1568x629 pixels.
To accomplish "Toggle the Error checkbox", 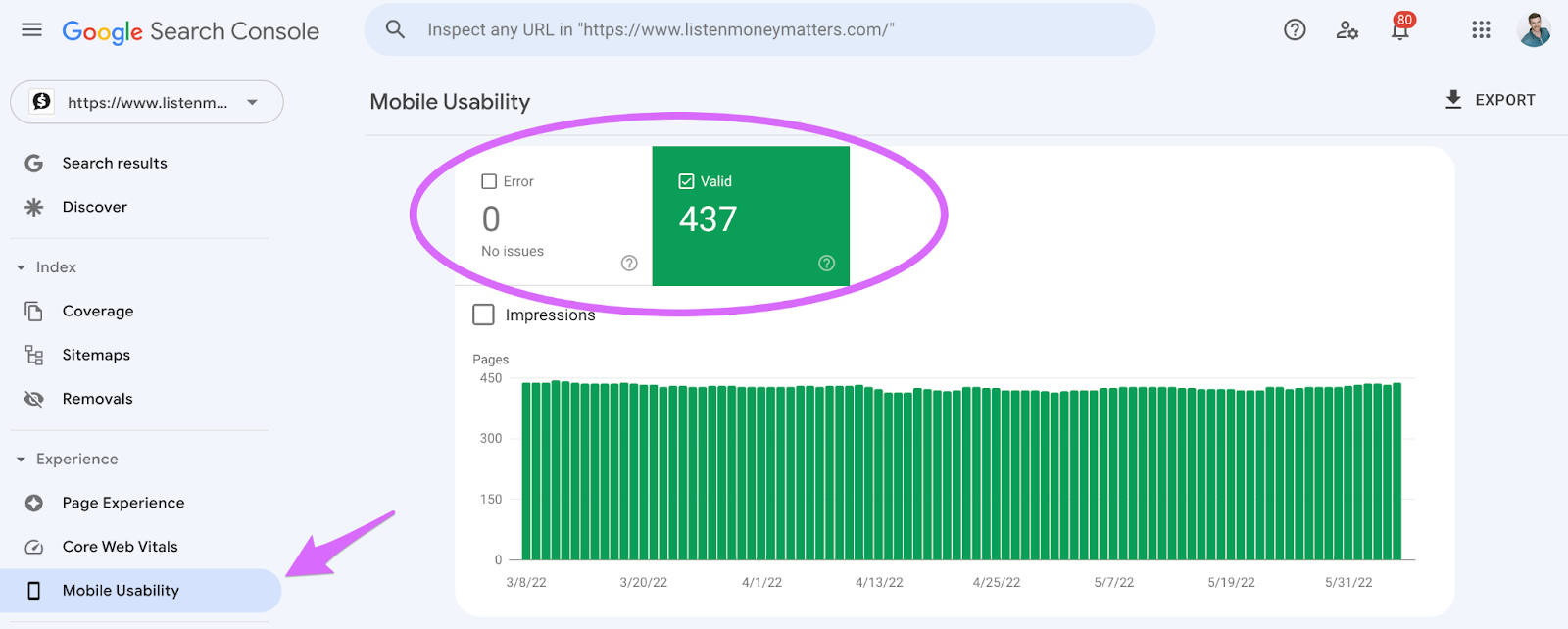I will point(489,181).
